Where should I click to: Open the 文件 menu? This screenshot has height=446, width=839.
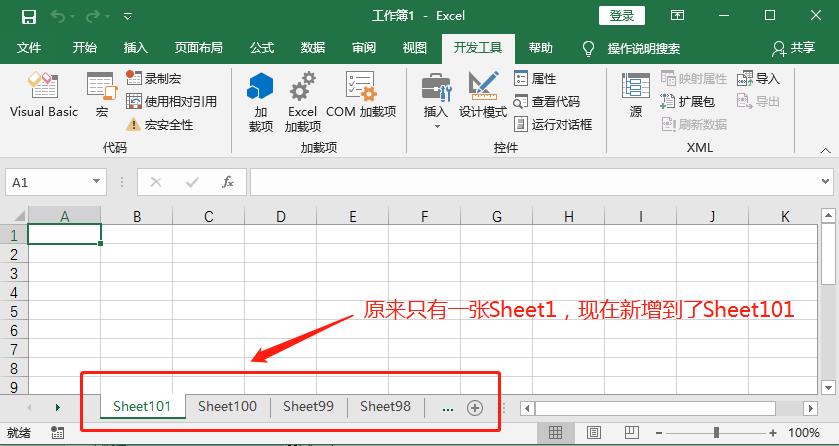click(x=29, y=48)
